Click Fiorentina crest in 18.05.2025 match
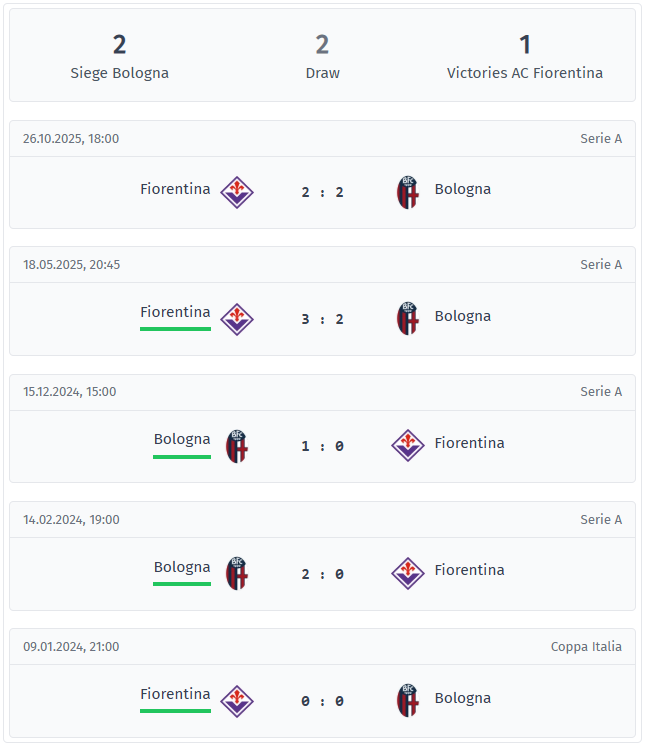Screen dimensions: 646x751 tap(237, 318)
